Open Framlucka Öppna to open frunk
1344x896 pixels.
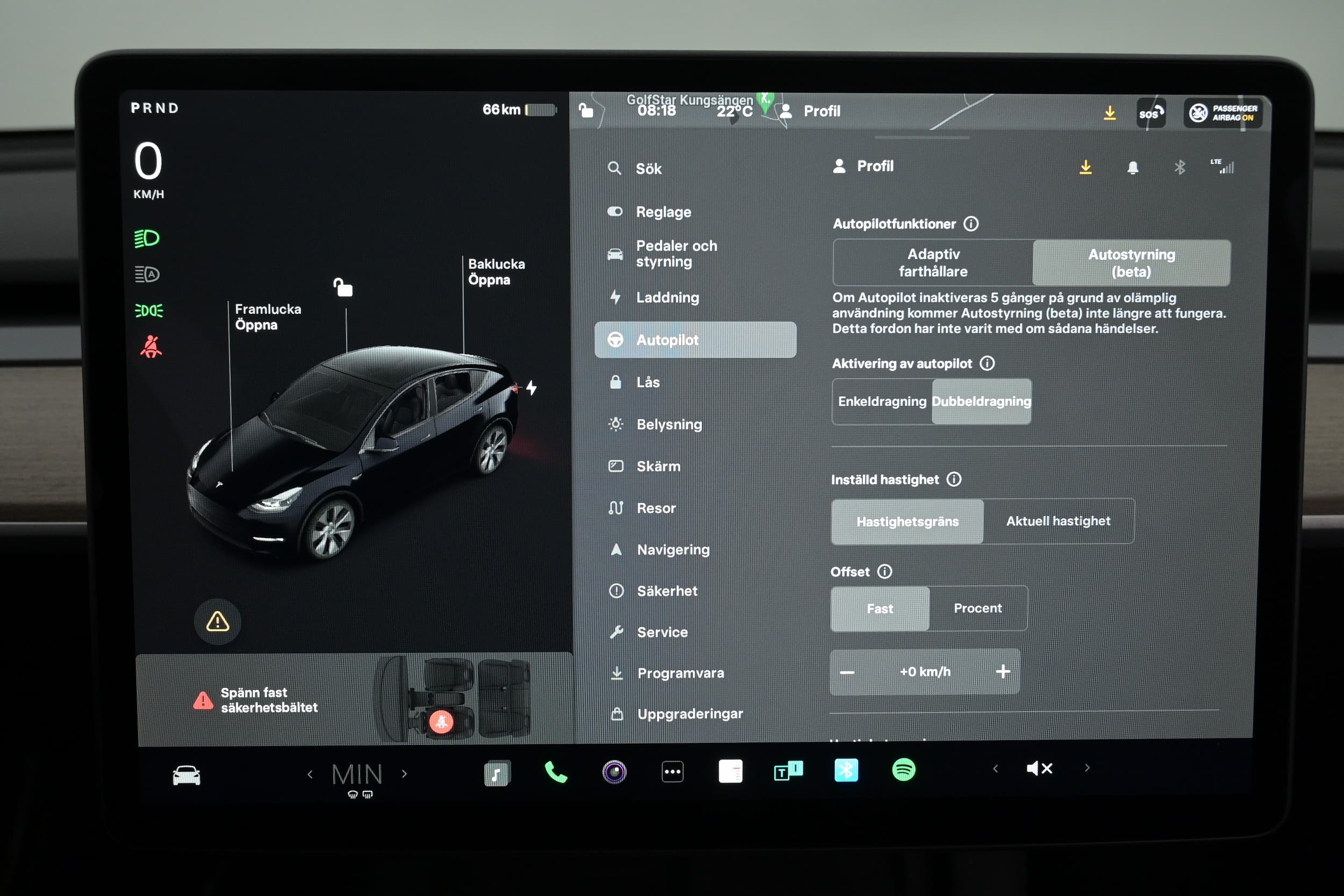click(268, 317)
